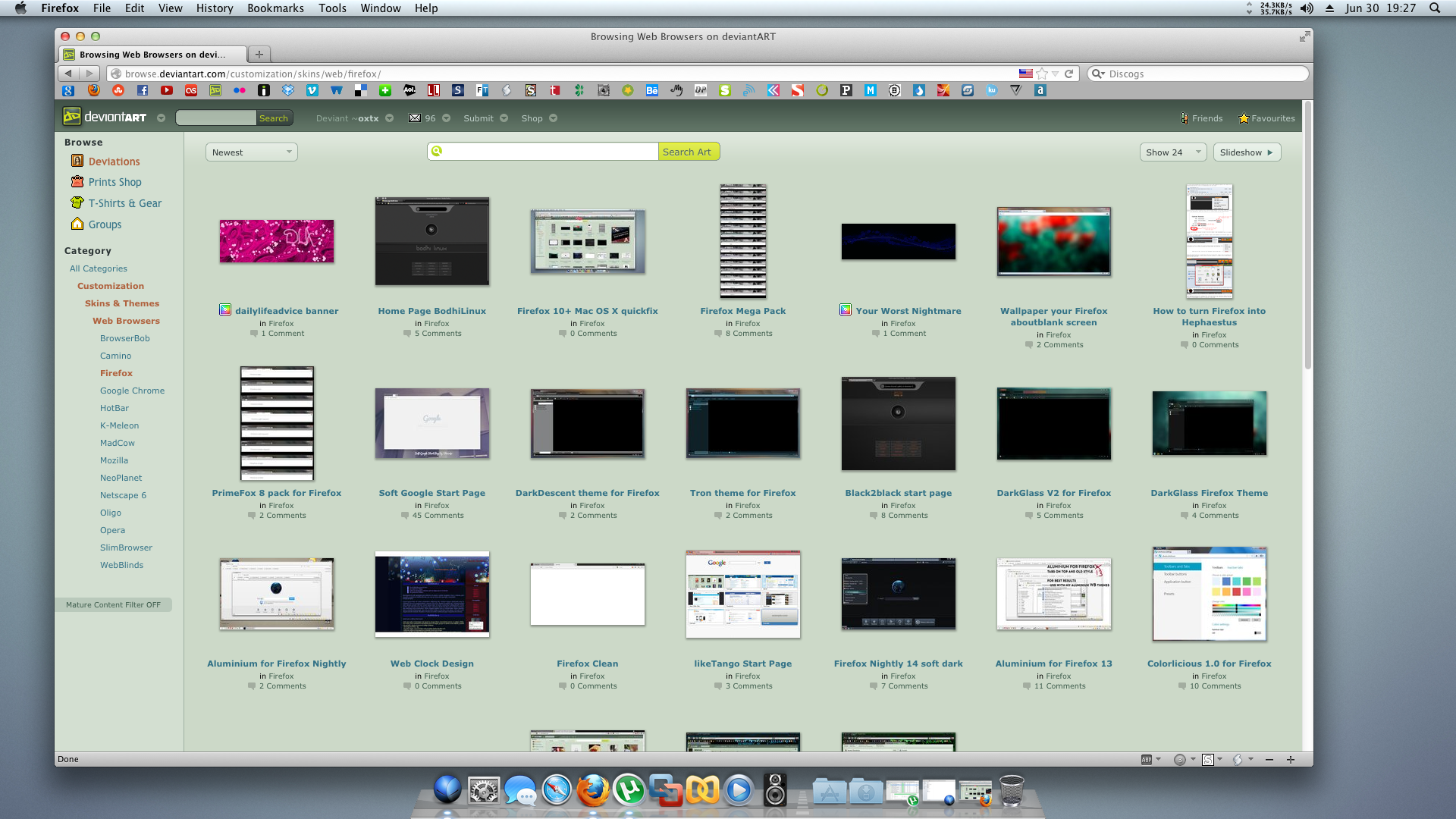Open the Tron theme for Firefox title link

(743, 493)
